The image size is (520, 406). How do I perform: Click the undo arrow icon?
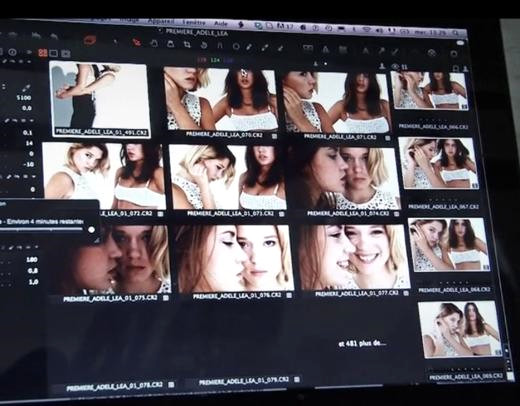(36, 35)
